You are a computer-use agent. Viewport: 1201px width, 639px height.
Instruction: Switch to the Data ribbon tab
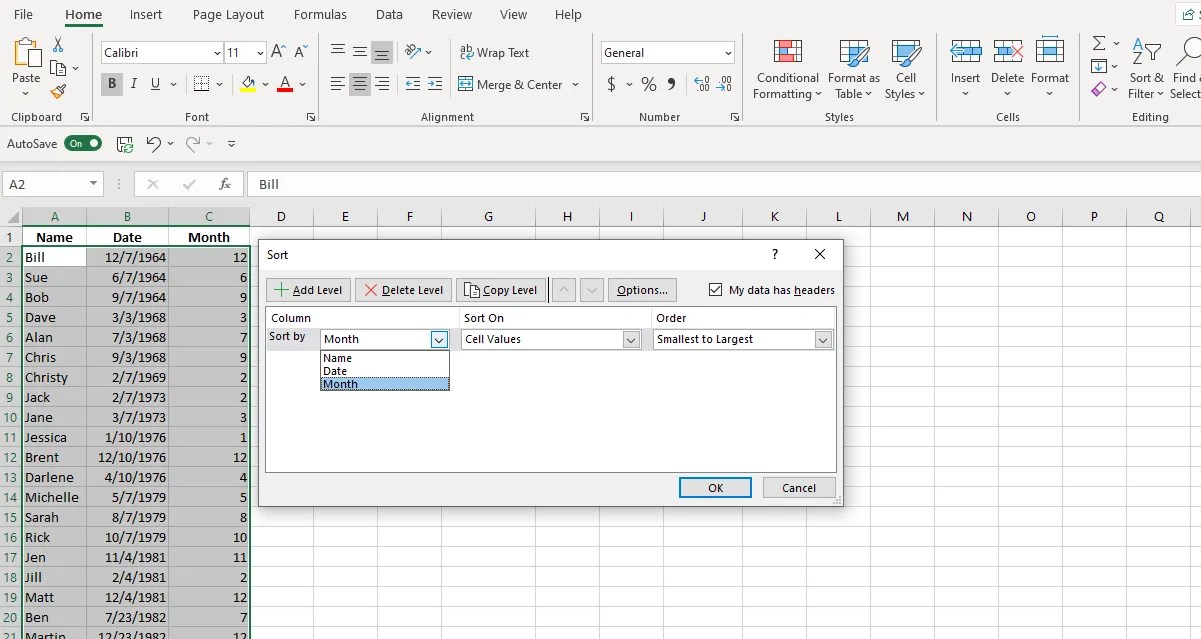[x=389, y=14]
